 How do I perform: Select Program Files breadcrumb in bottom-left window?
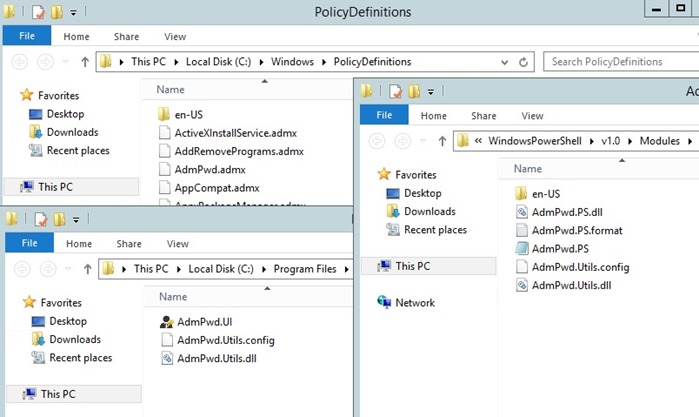coord(305,269)
